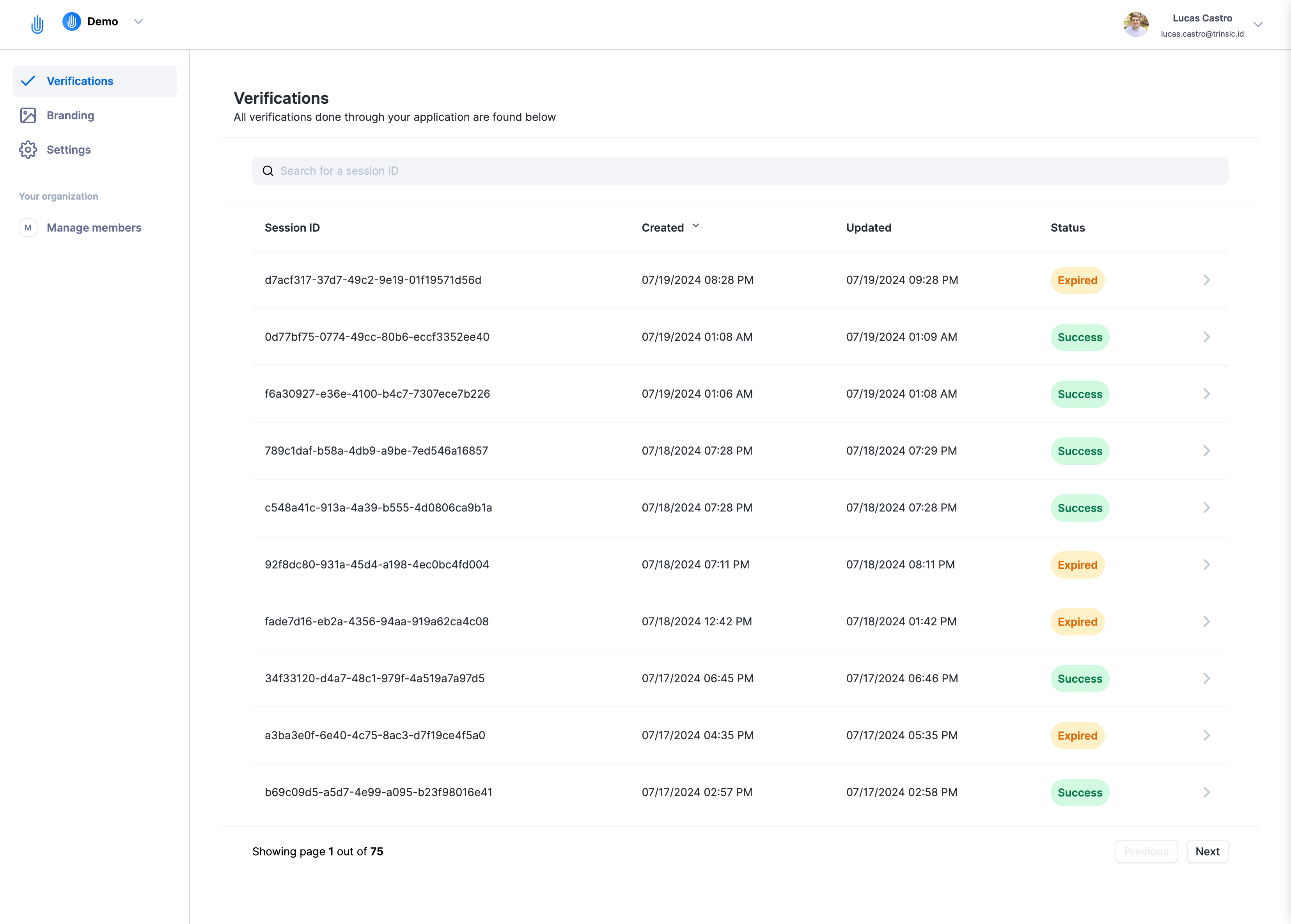Viewport: 1291px width, 924px height.
Task: Click Expired badge for session 92f8dc80
Action: click(1077, 565)
